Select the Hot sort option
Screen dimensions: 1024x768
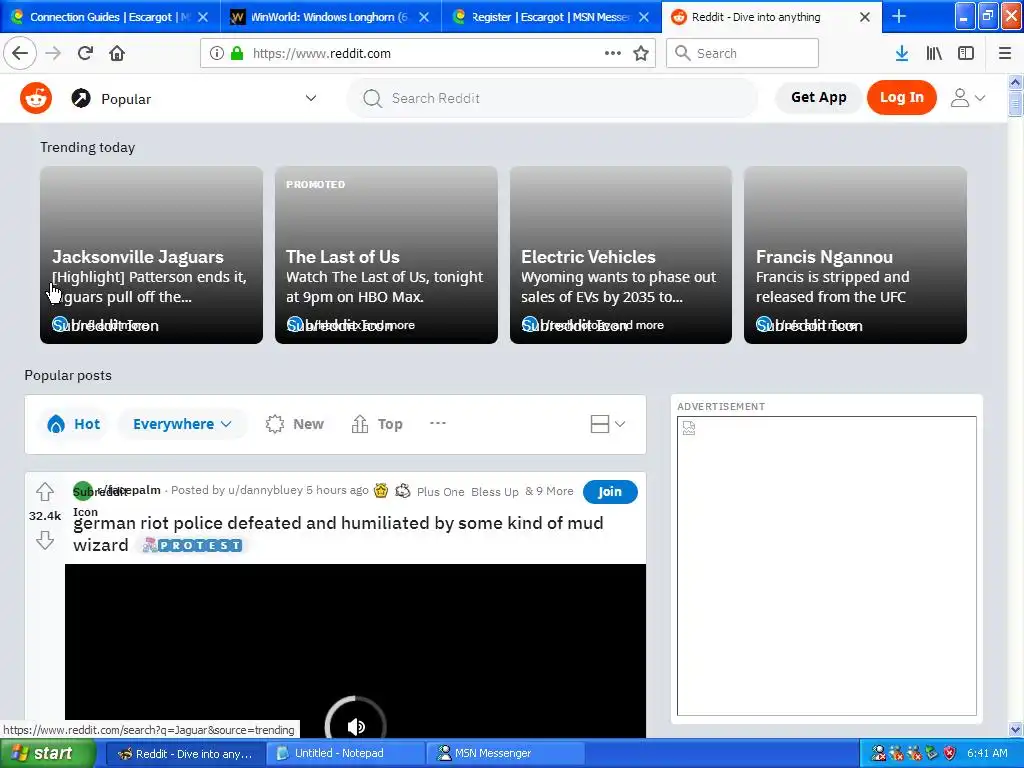[x=73, y=424]
